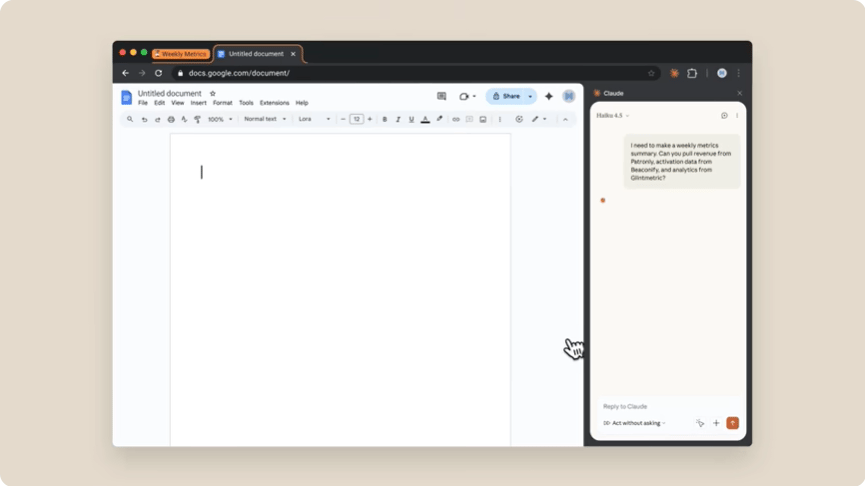Viewport: 865px width, 486px height.
Task: Open the Format menu
Action: (x=222, y=103)
